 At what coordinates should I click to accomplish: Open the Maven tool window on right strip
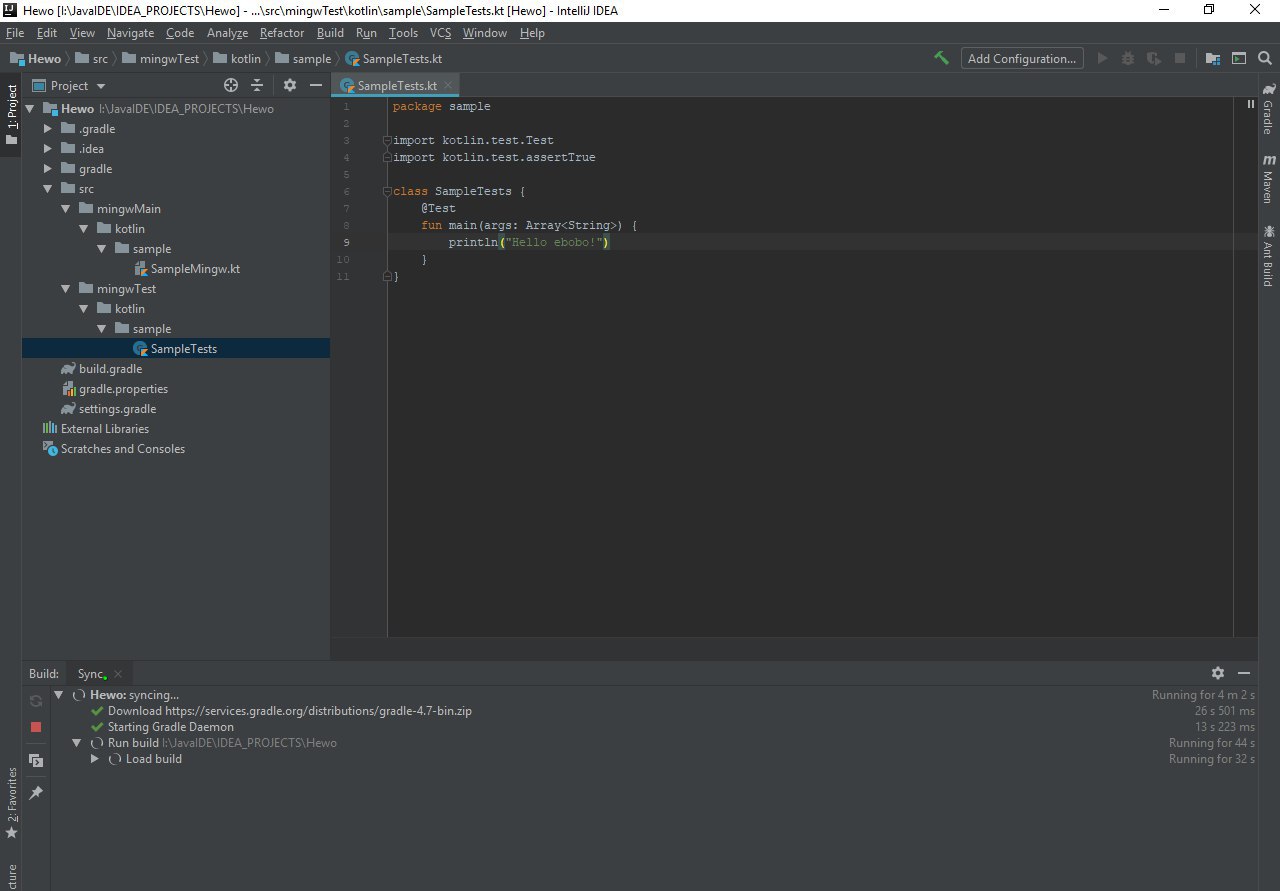tap(1268, 178)
